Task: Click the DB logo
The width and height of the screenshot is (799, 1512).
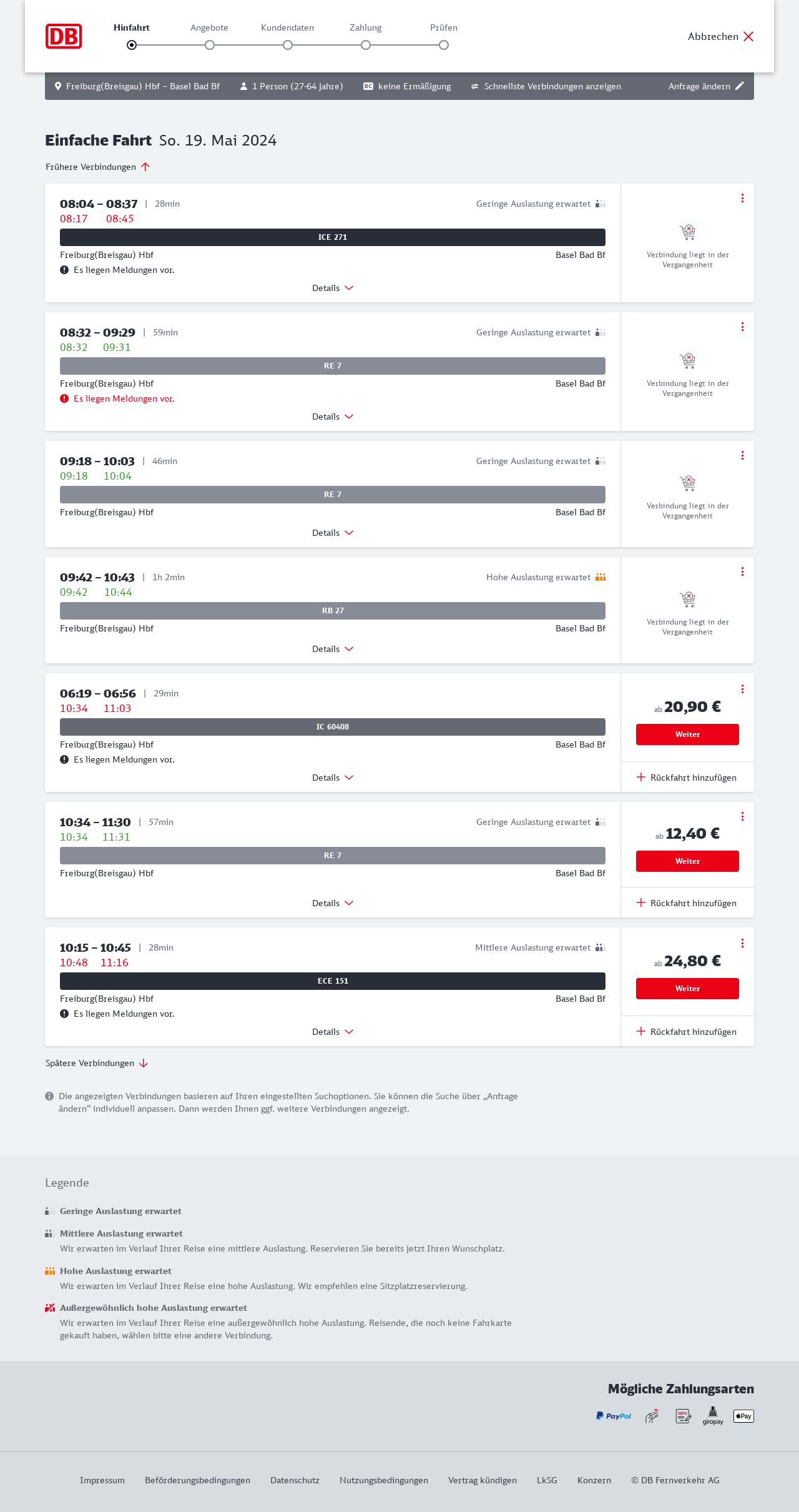Action: (x=64, y=36)
